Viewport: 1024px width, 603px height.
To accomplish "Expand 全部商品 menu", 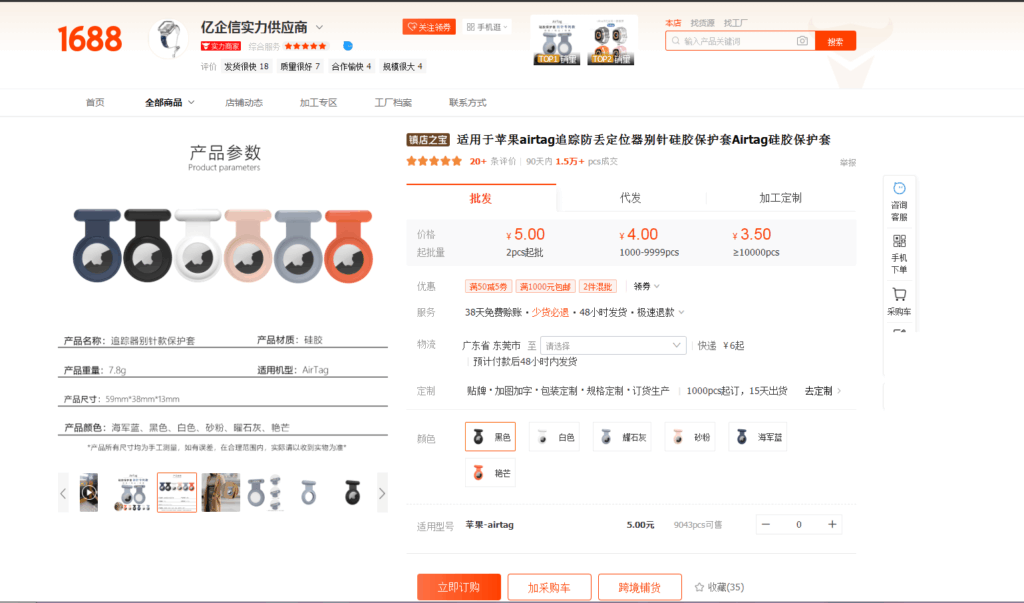I will (x=169, y=103).
